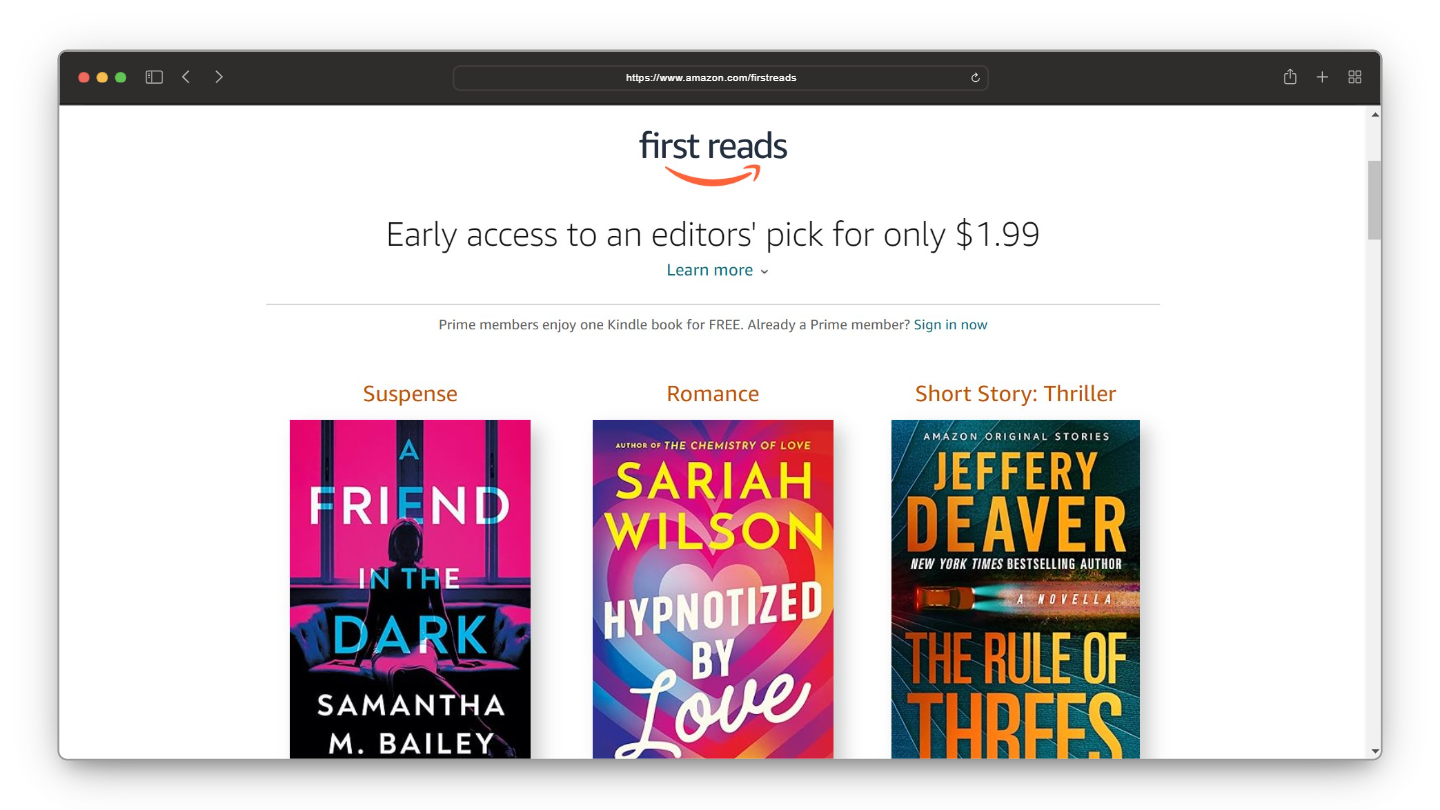Viewport: 1440px width, 810px height.
Task: Open Hypnotized by Love book cover
Action: pos(713,589)
